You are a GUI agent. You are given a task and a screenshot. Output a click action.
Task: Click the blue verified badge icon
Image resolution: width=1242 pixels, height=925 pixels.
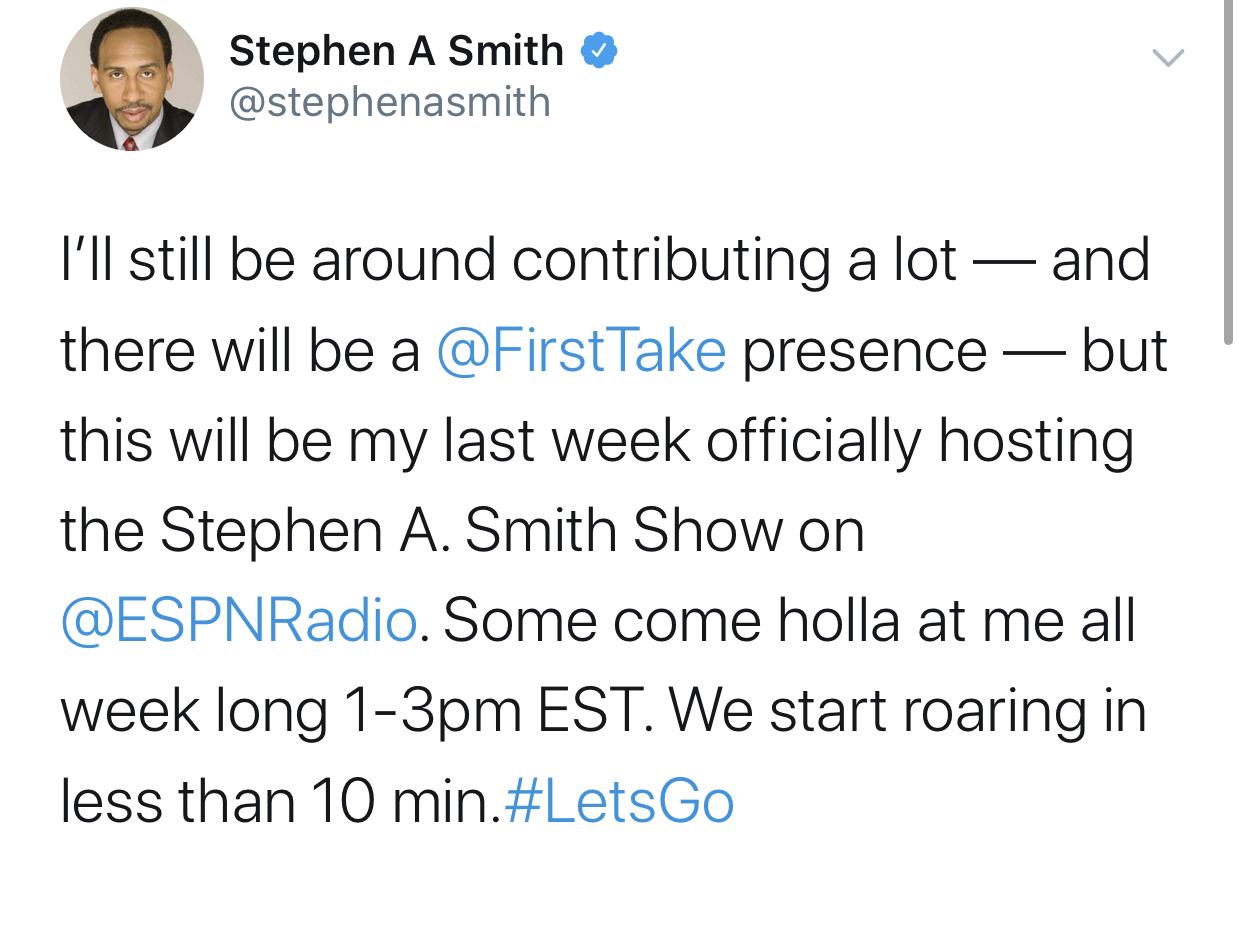pyautogui.click(x=598, y=51)
